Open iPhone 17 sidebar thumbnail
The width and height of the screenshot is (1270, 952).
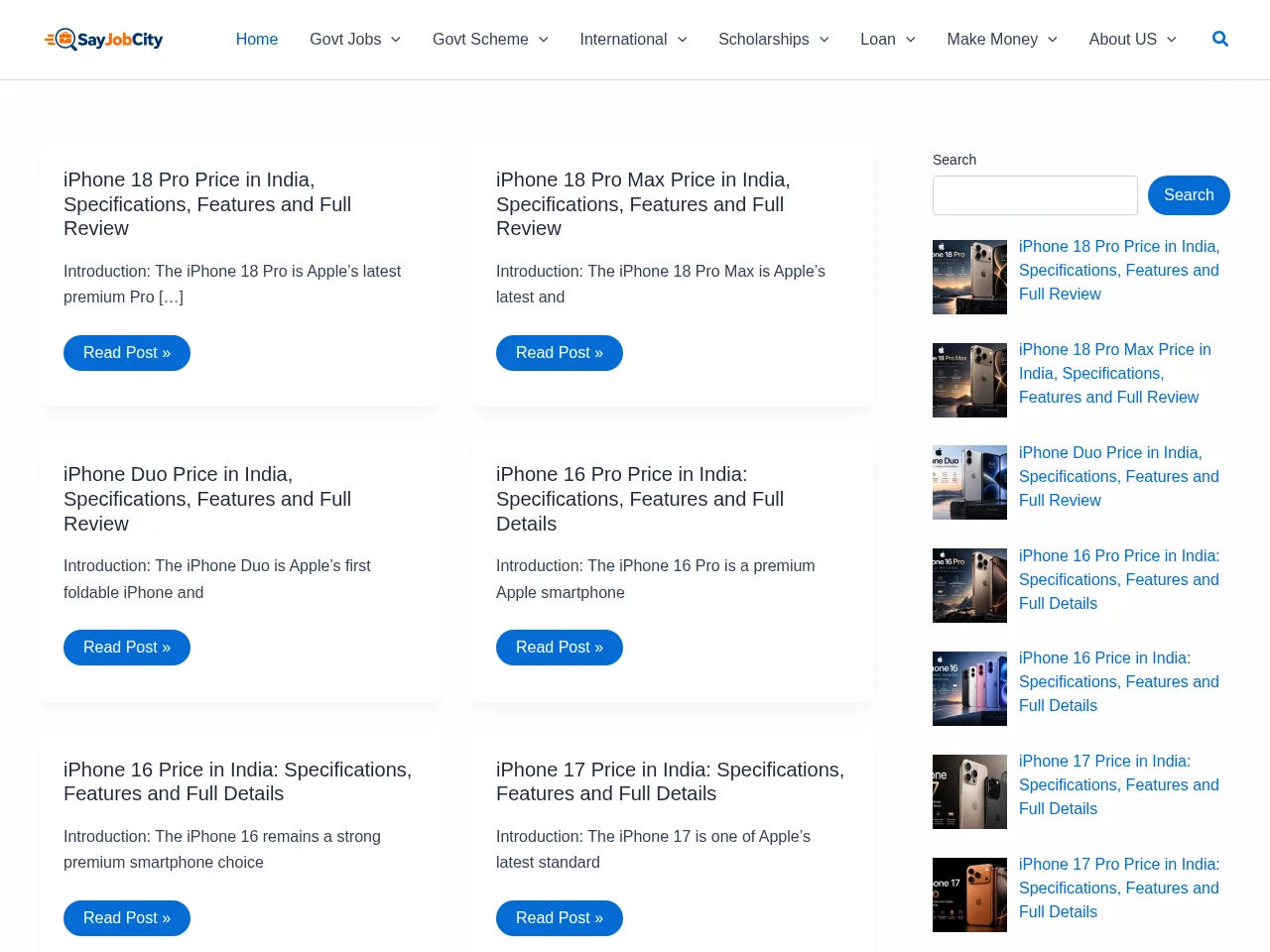tap(969, 791)
